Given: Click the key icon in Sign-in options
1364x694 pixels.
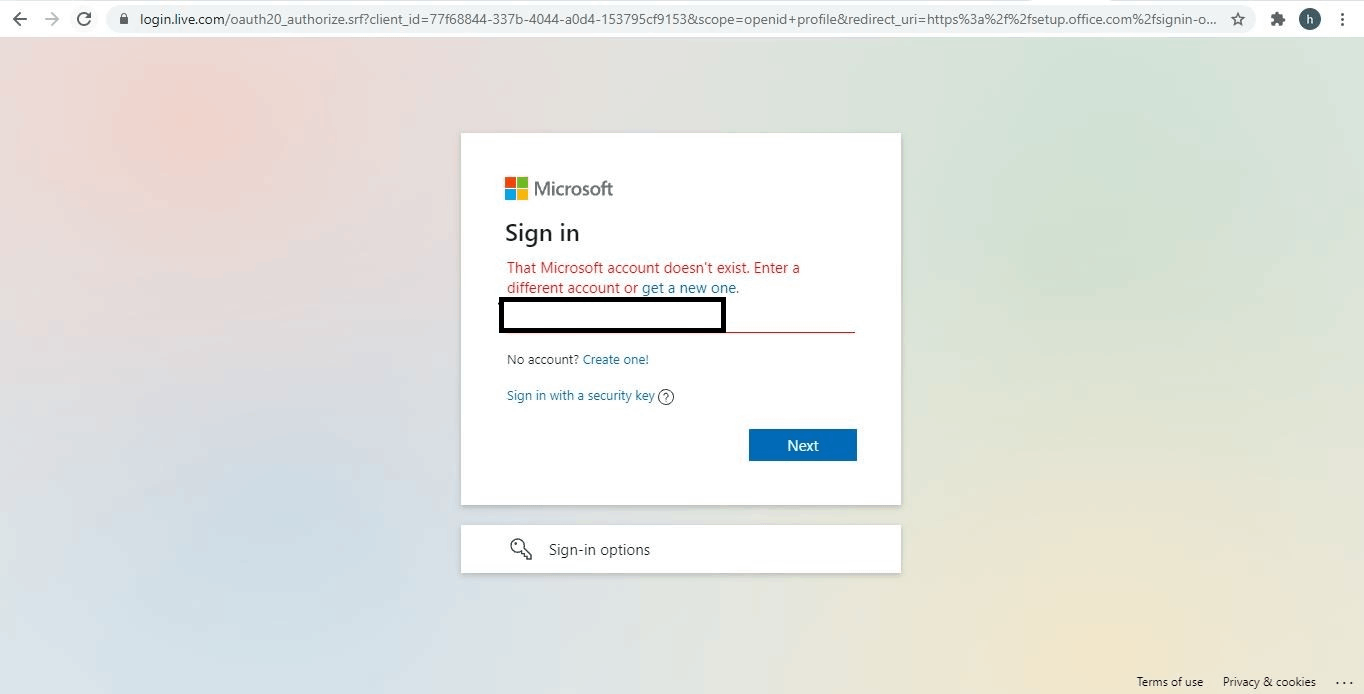Looking at the screenshot, I should (521, 549).
